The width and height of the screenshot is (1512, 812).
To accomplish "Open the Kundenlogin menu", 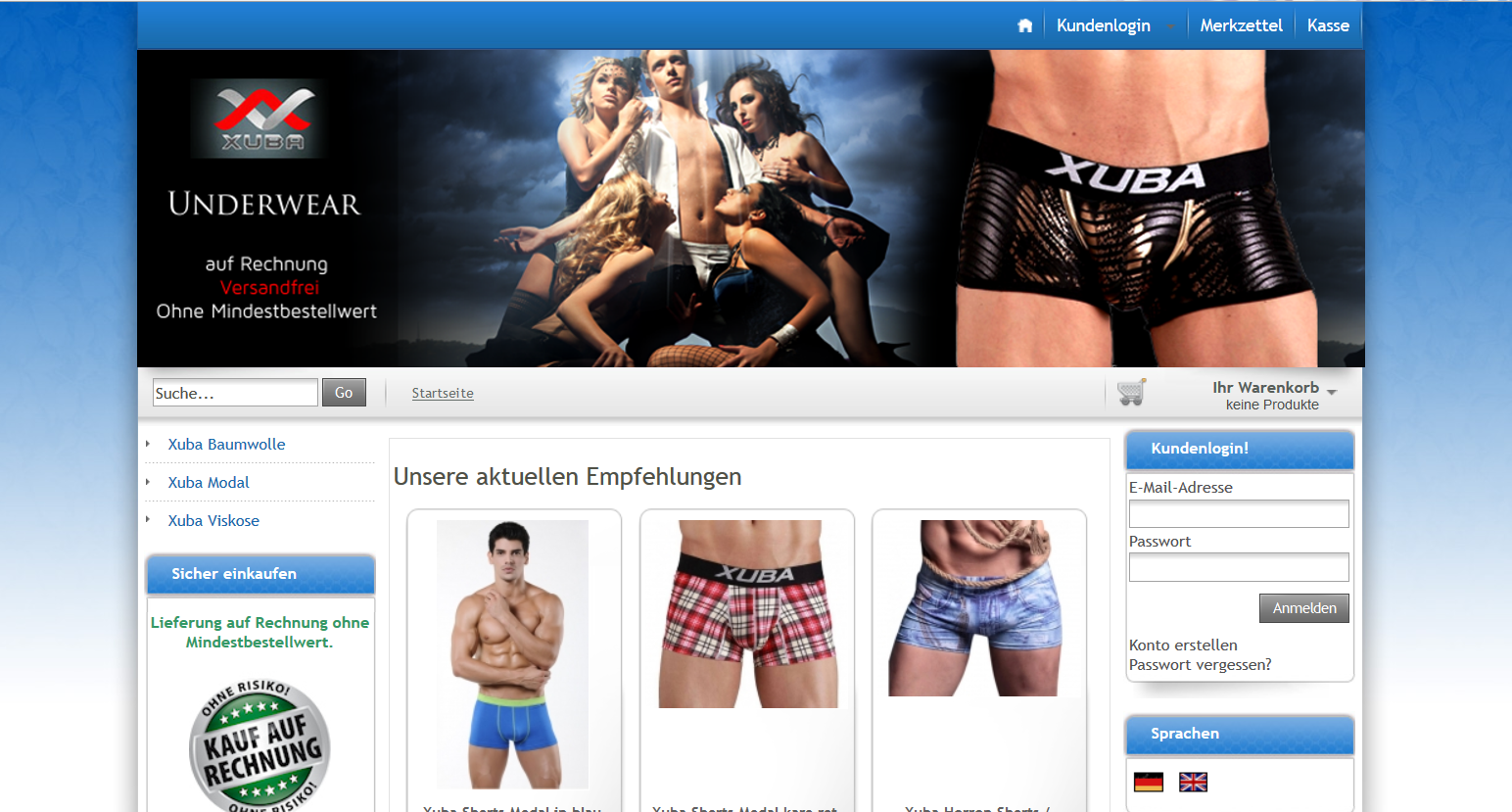I will click(1103, 25).
